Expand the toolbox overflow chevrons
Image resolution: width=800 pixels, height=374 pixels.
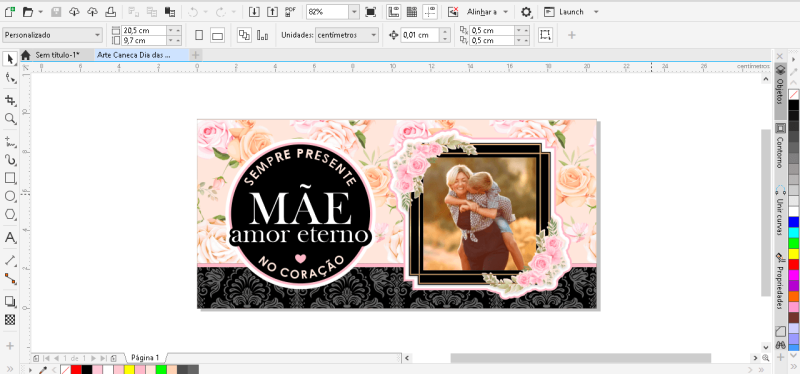click(9, 369)
